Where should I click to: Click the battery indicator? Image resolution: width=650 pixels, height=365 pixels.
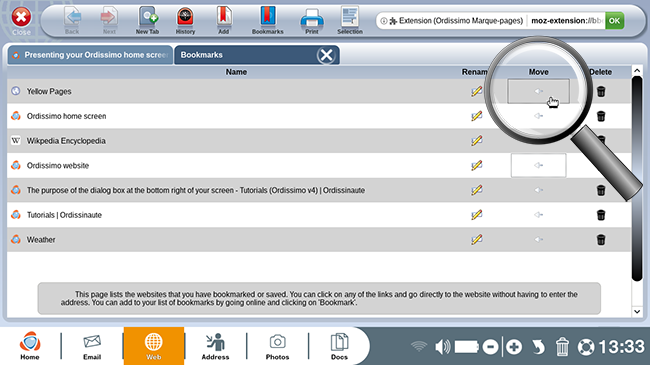pos(467,346)
